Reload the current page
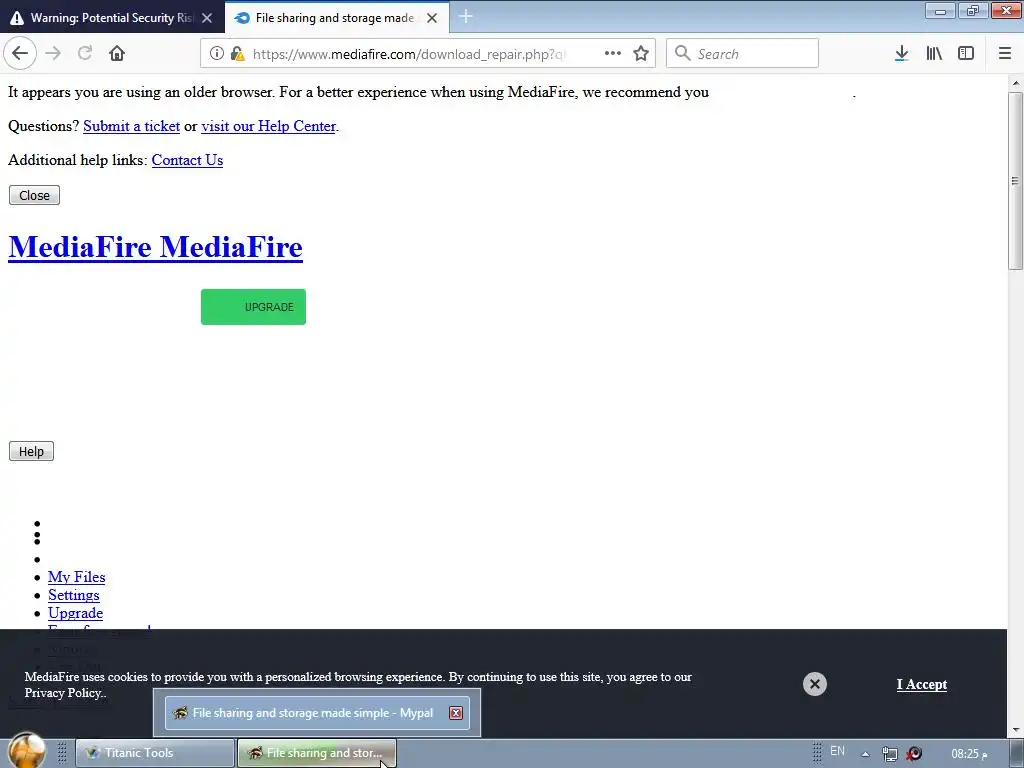 point(85,54)
